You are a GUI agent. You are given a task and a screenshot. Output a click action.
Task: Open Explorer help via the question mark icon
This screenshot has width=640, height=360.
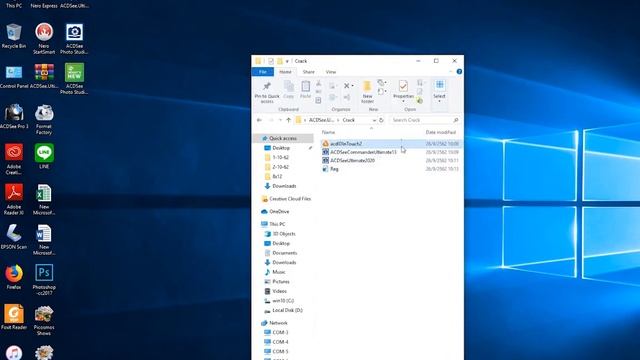click(x=459, y=71)
